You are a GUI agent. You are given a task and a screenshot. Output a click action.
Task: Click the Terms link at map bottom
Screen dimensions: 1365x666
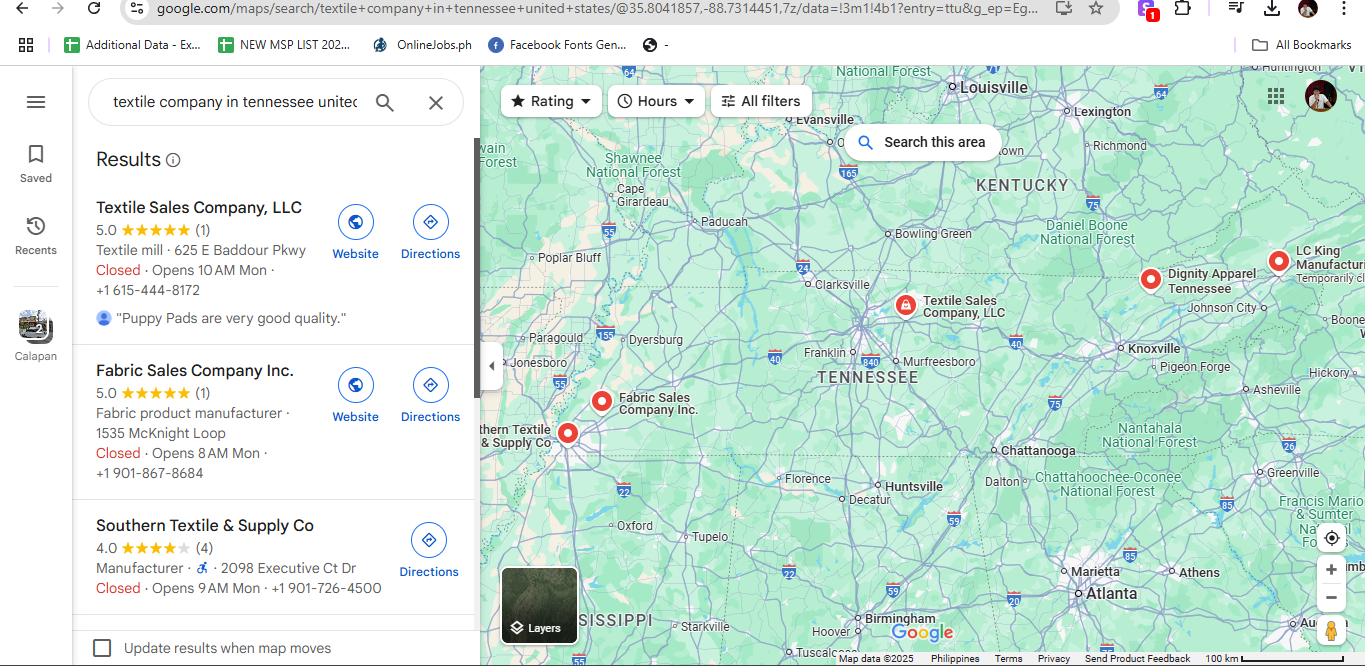pyautogui.click(x=1008, y=659)
